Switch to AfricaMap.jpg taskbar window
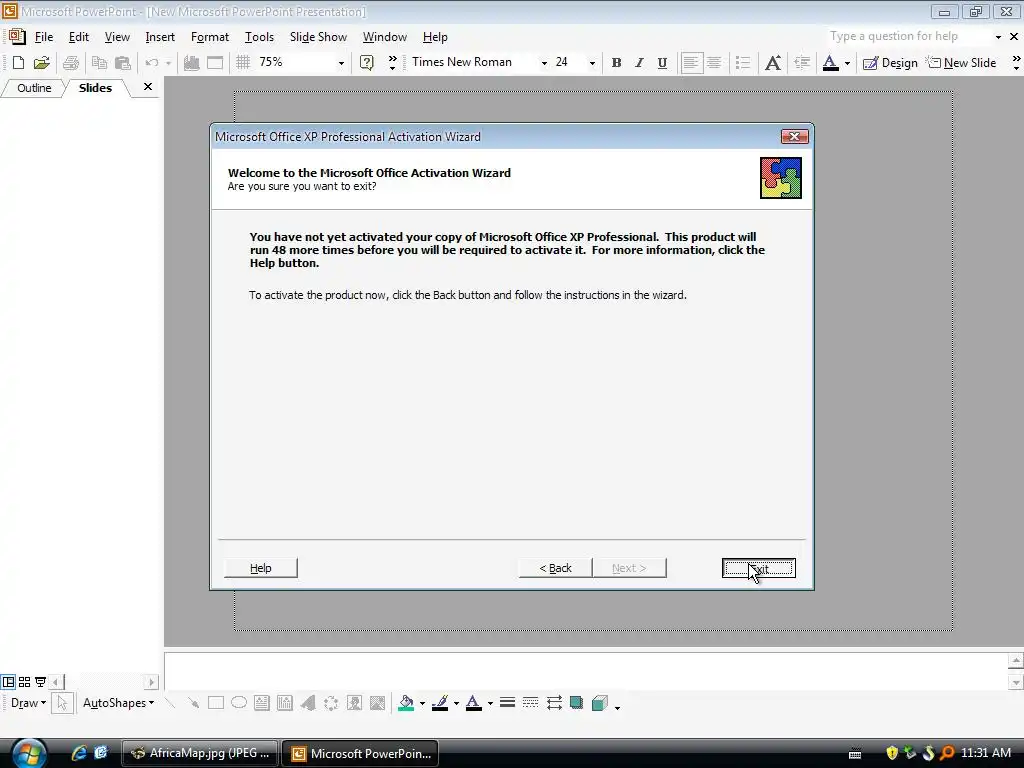The height and width of the screenshot is (768, 1024). [x=200, y=754]
